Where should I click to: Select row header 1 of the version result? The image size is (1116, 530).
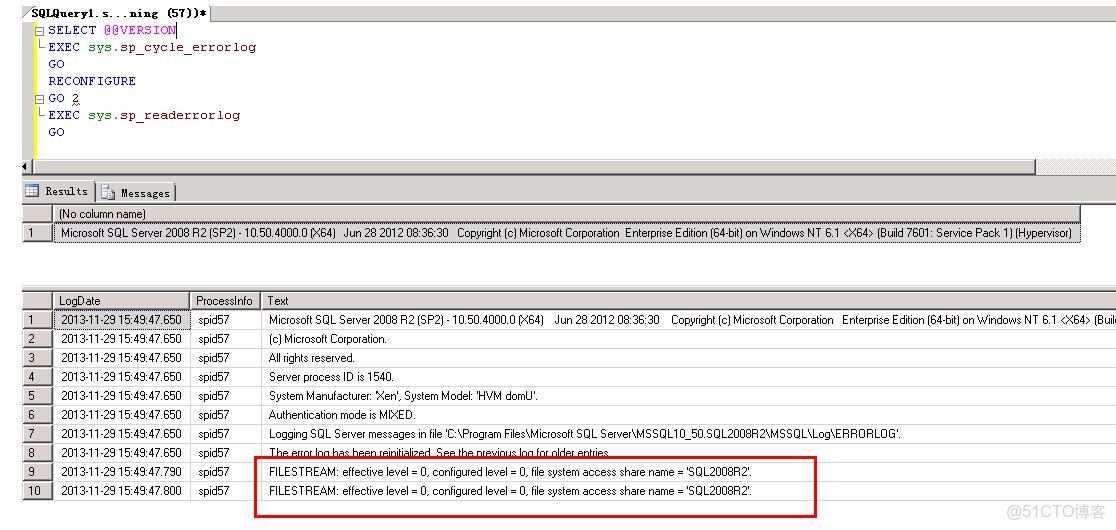[38, 233]
